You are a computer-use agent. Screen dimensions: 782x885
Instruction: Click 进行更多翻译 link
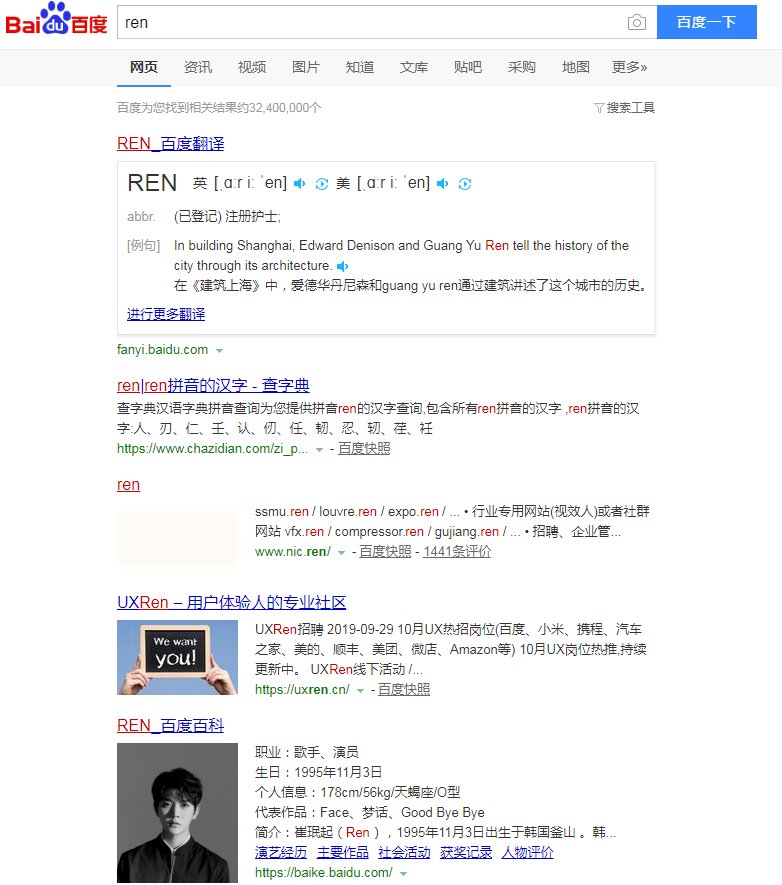coord(166,314)
